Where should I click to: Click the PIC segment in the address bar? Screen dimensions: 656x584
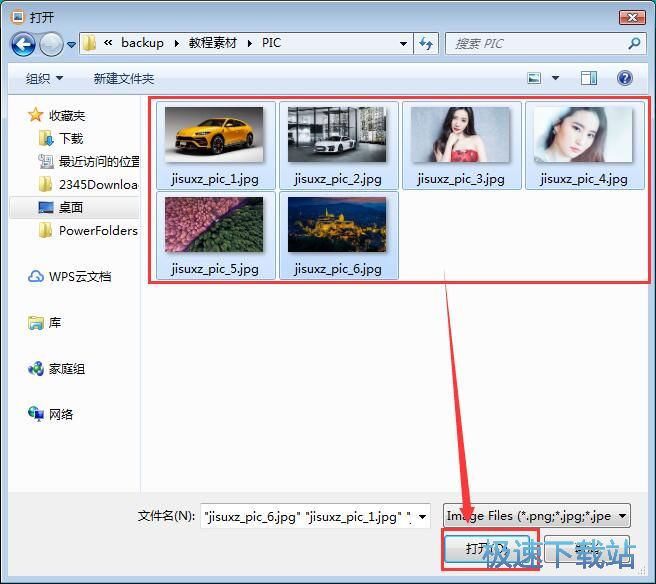point(271,43)
